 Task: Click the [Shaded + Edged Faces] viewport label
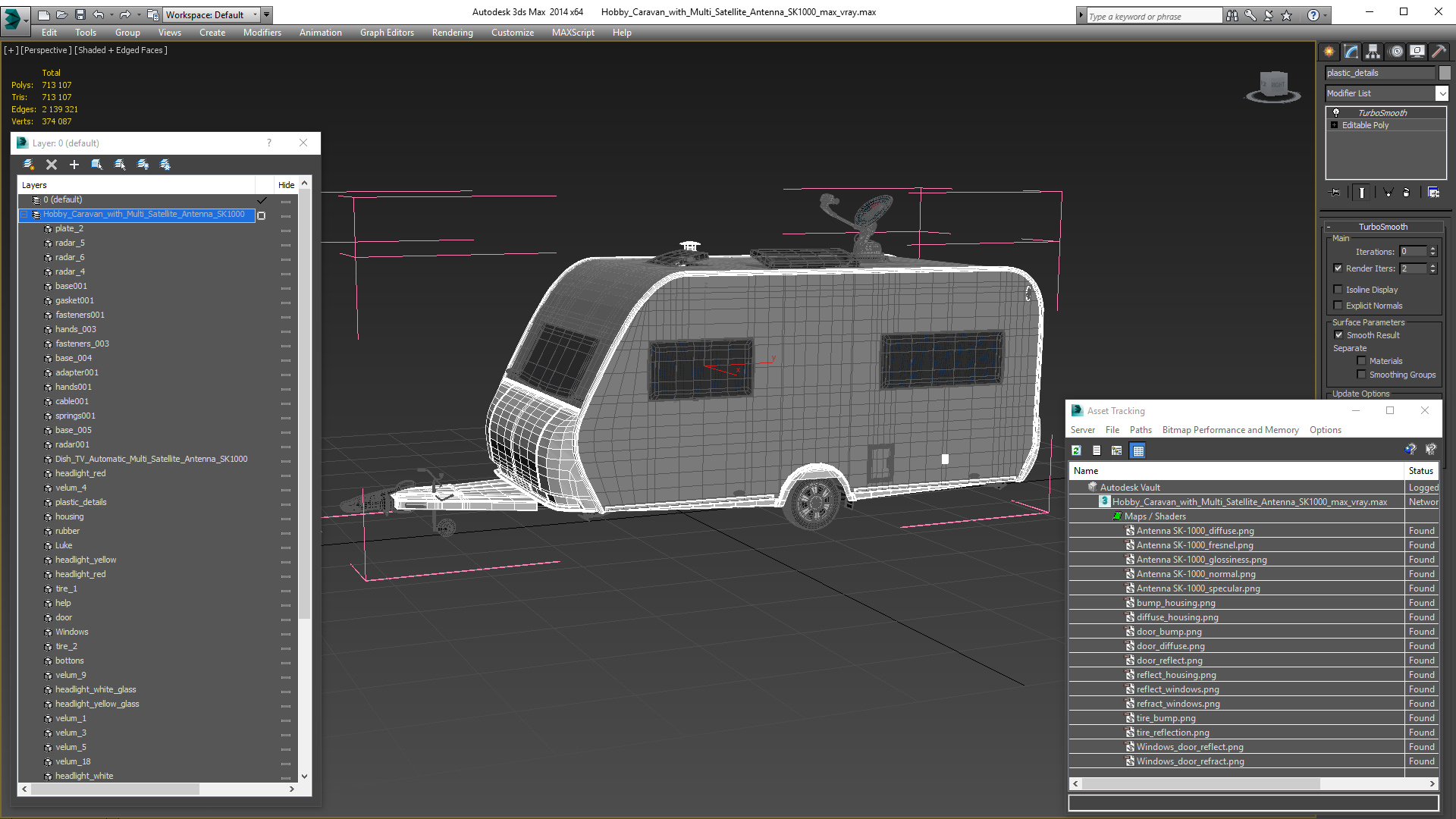click(x=121, y=50)
